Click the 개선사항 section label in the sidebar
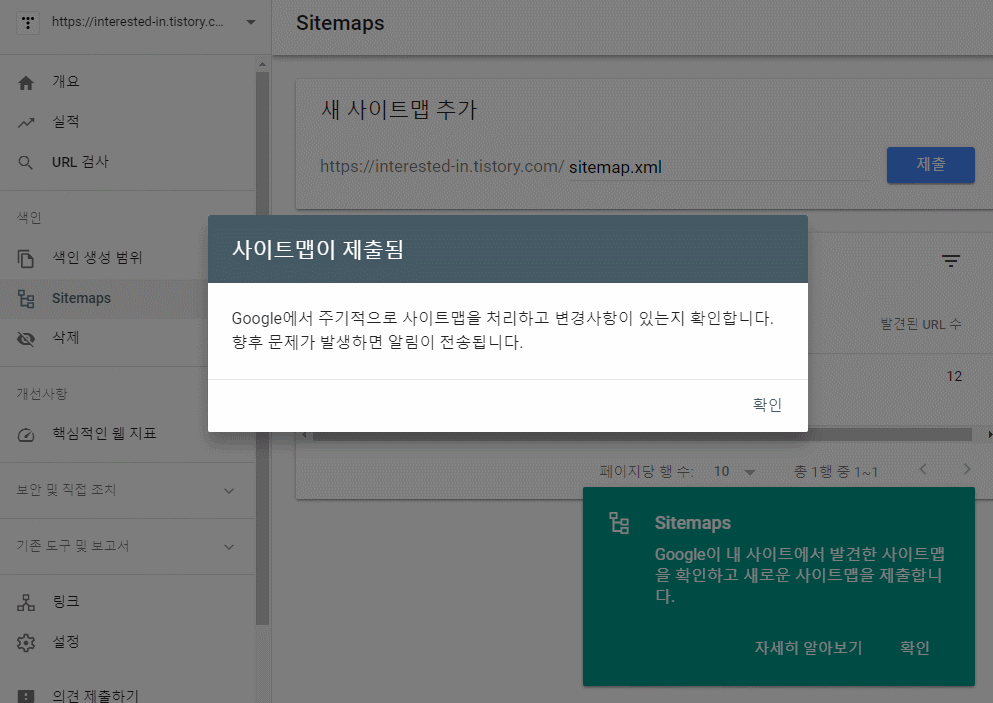This screenshot has width=993, height=703. coord(42,394)
